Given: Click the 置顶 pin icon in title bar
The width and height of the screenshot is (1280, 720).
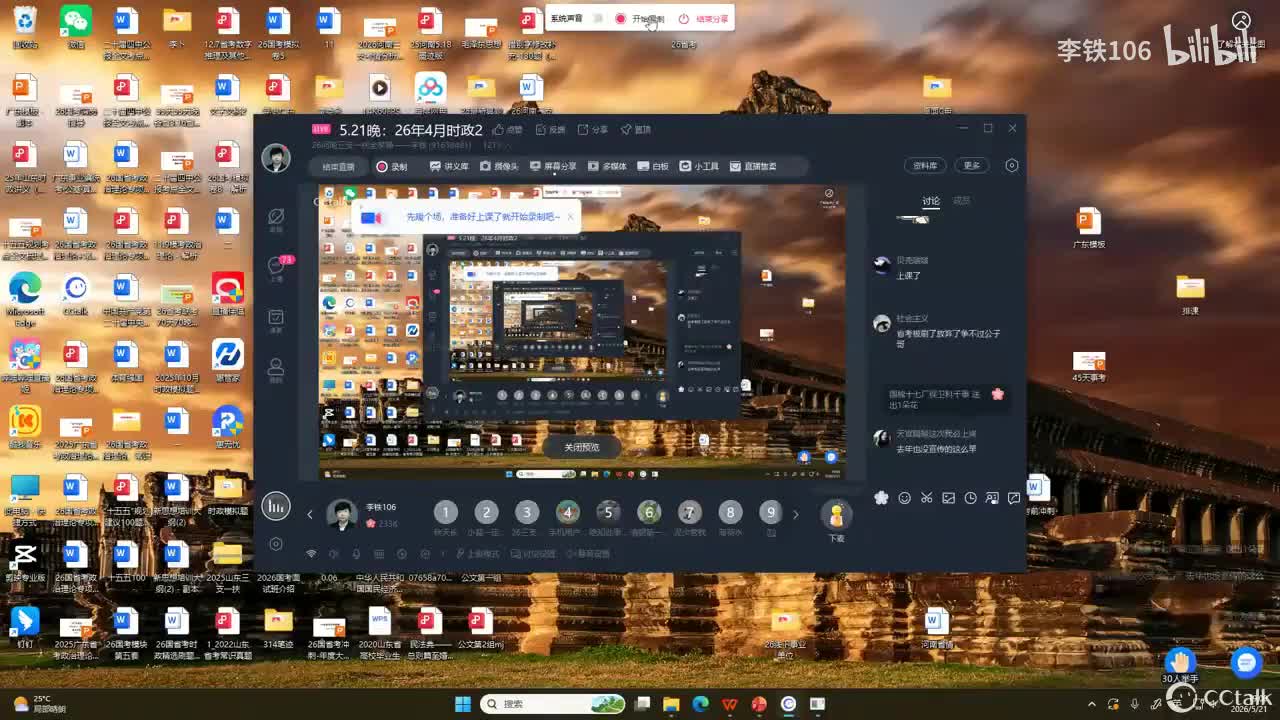Looking at the screenshot, I should [x=636, y=130].
